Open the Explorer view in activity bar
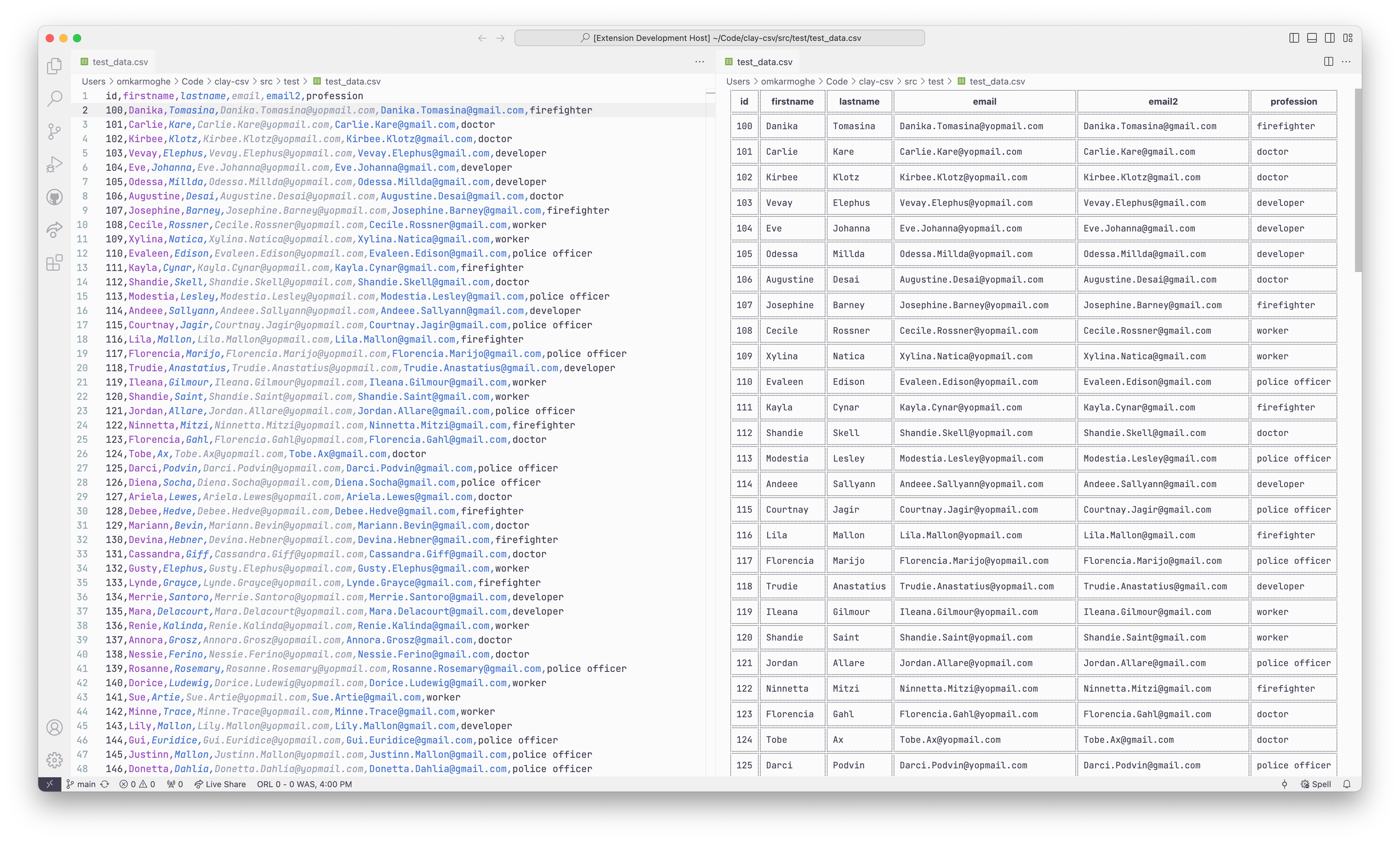This screenshot has width=1400, height=842. pyautogui.click(x=54, y=66)
